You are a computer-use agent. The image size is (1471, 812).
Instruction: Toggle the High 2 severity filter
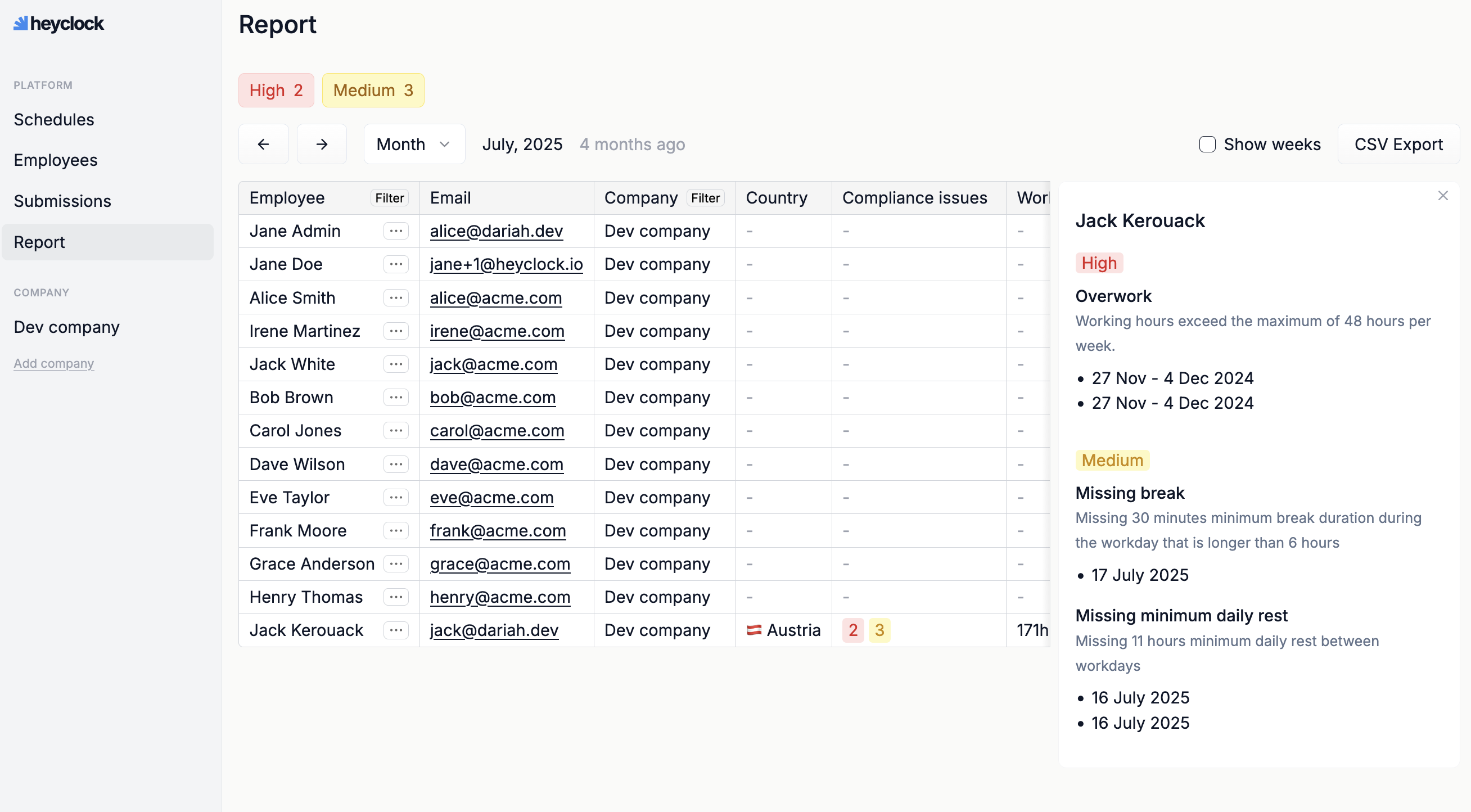point(276,90)
